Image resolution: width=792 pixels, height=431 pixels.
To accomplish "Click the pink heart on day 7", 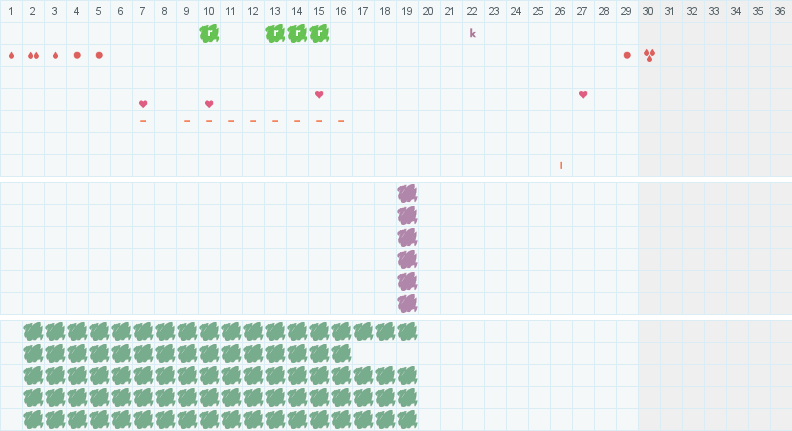I will [x=143, y=104].
